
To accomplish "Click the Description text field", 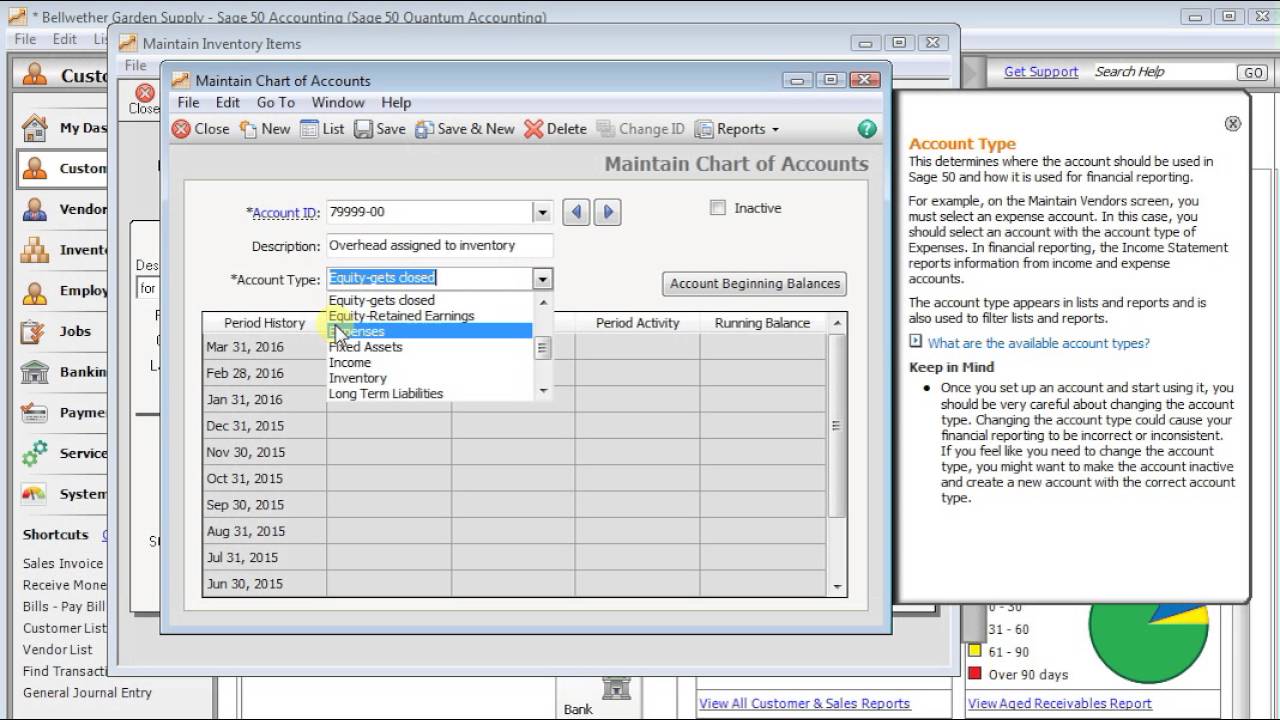I will (x=439, y=245).
